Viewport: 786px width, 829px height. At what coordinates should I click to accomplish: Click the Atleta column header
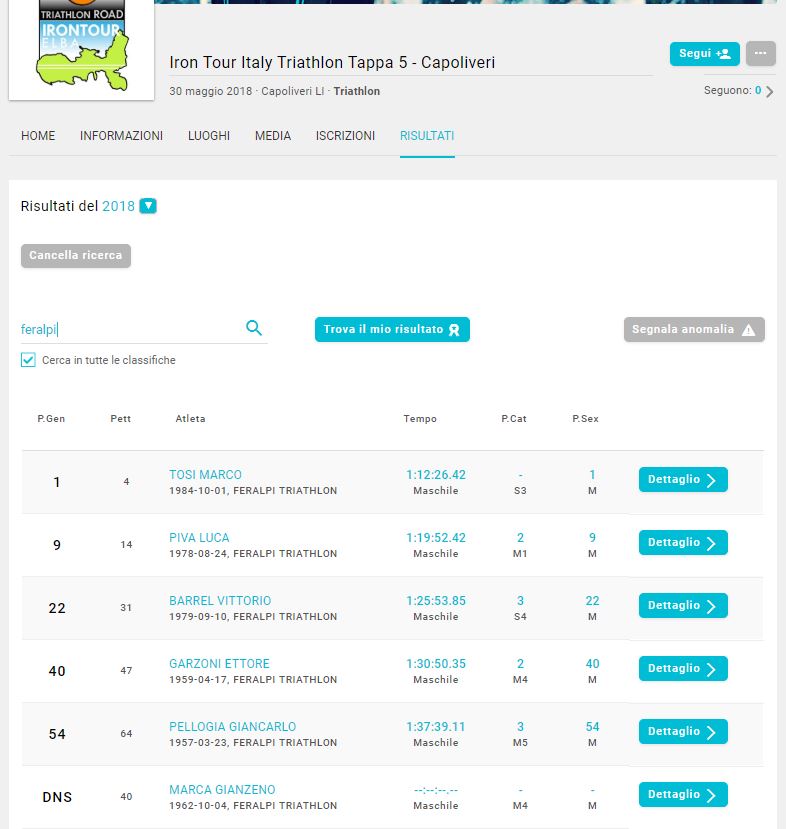[x=190, y=419]
